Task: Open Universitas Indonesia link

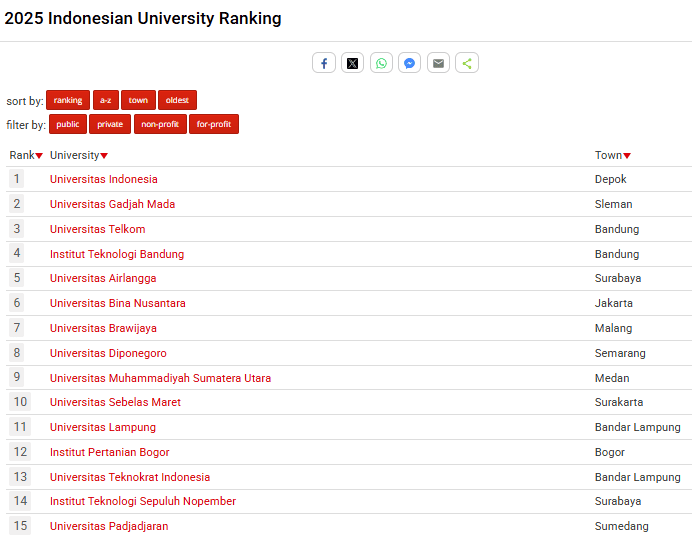Action: 104,179
